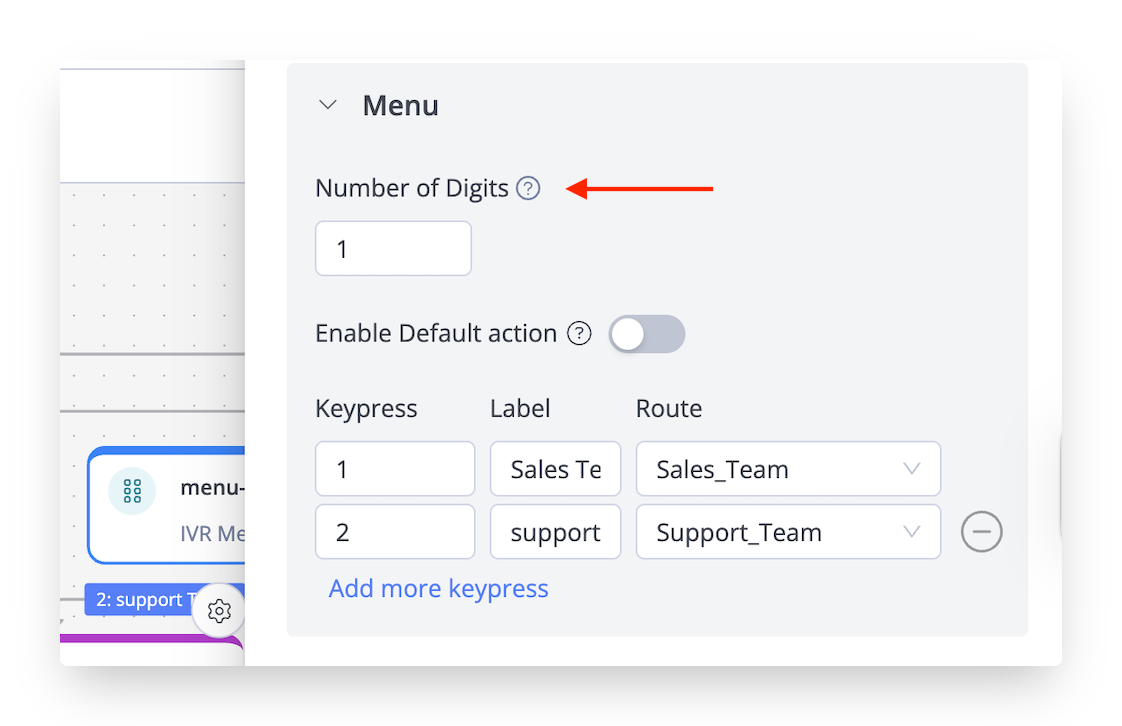The image size is (1122, 726).
Task: Remove the Support_Team keypress row
Action: [x=981, y=533]
